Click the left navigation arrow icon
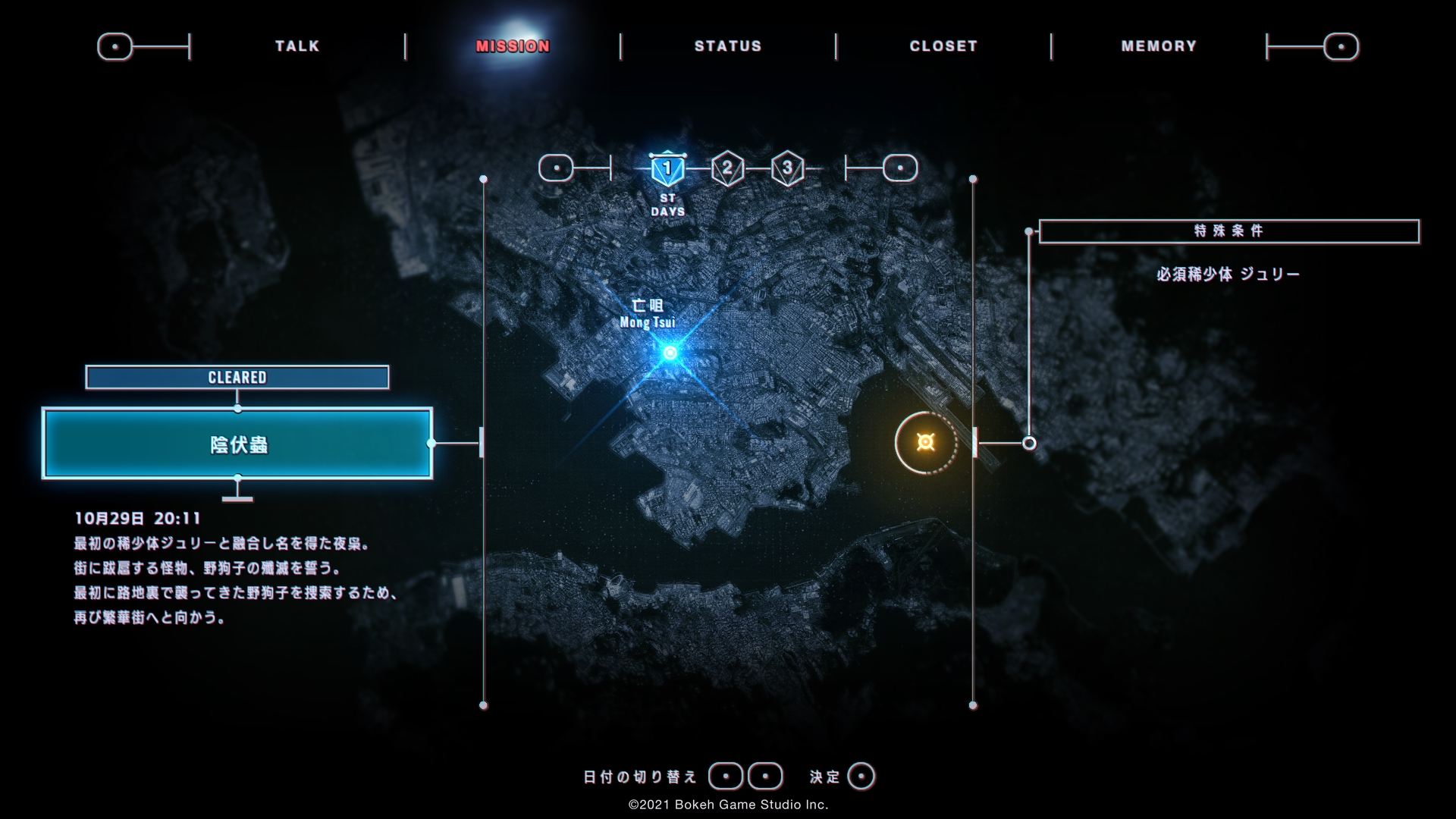This screenshot has width=1456, height=819. [x=114, y=45]
